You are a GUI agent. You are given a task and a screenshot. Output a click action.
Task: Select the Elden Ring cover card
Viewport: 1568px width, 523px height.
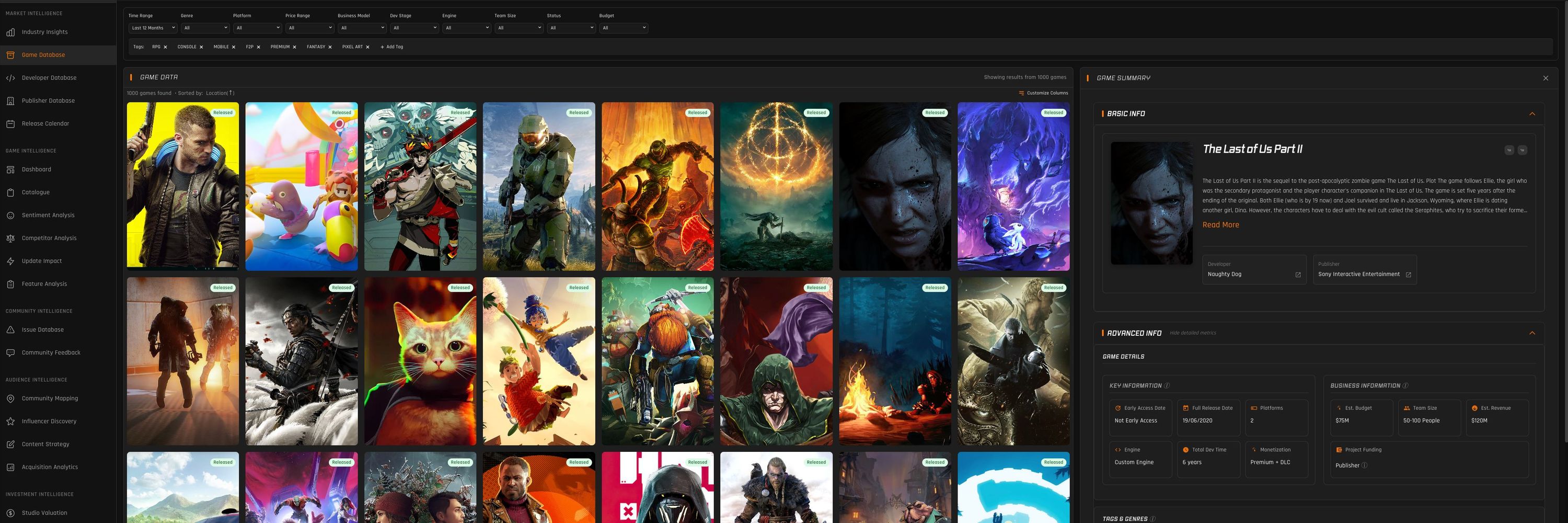(x=776, y=186)
